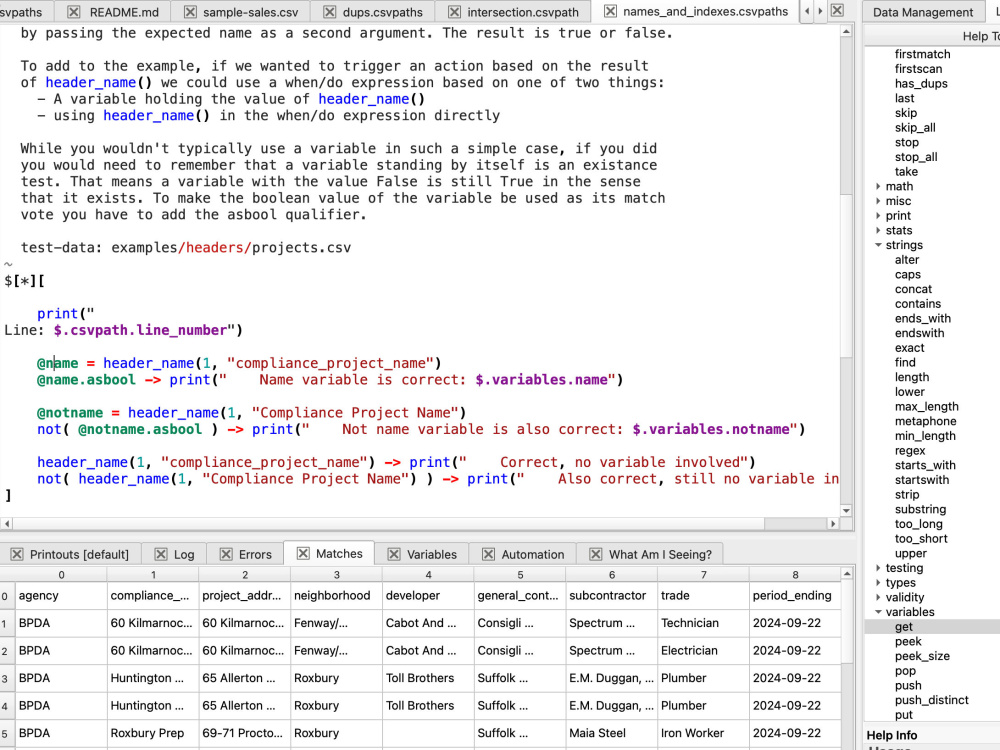Close the Log panel tab via its X icon

pyautogui.click(x=161, y=554)
